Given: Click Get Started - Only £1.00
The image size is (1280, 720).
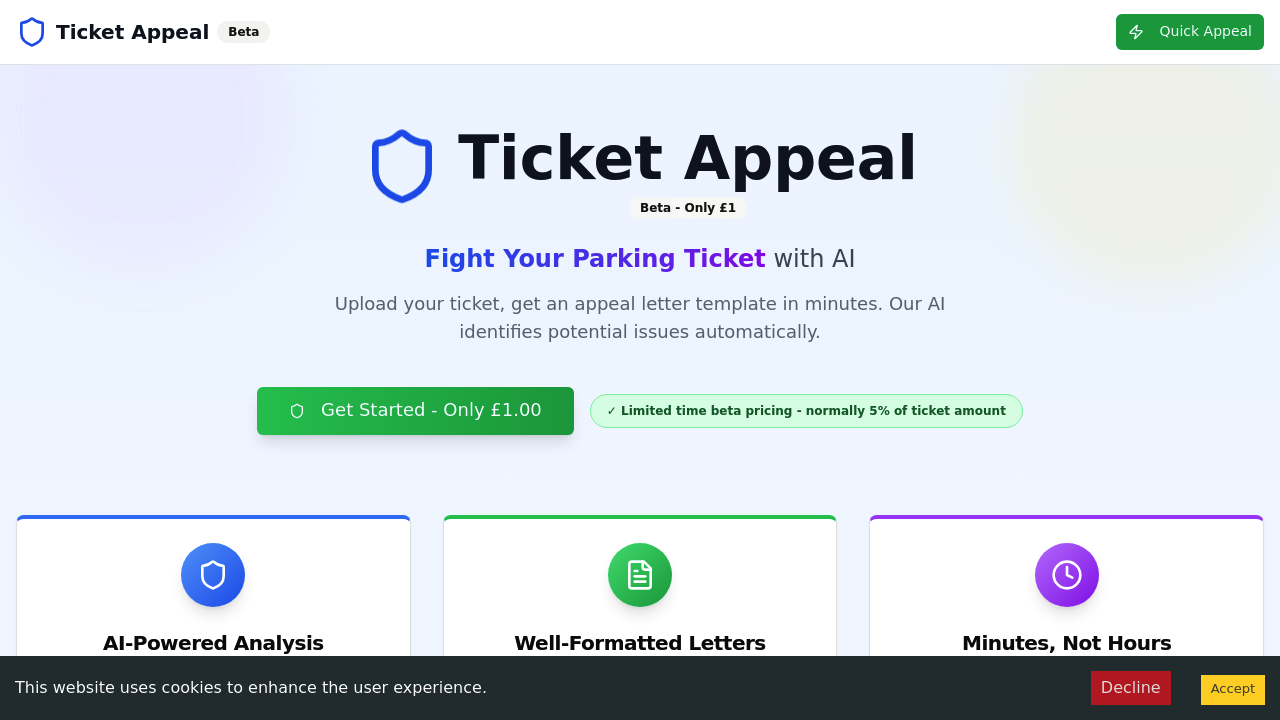Looking at the screenshot, I should click(415, 410).
